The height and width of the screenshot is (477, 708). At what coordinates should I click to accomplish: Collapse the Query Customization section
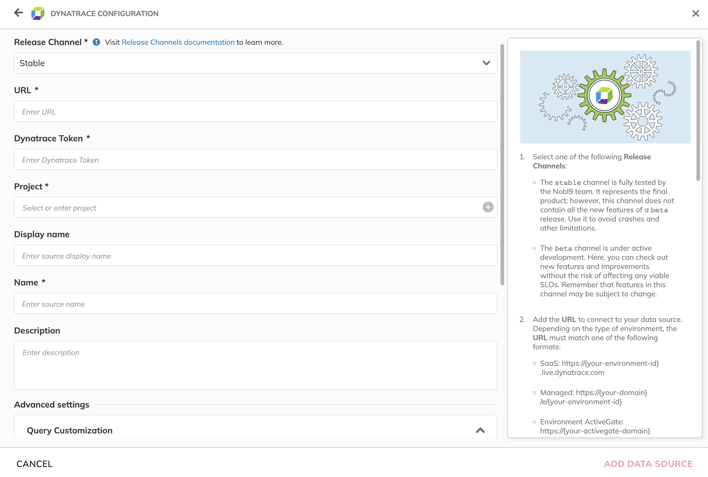(x=480, y=430)
